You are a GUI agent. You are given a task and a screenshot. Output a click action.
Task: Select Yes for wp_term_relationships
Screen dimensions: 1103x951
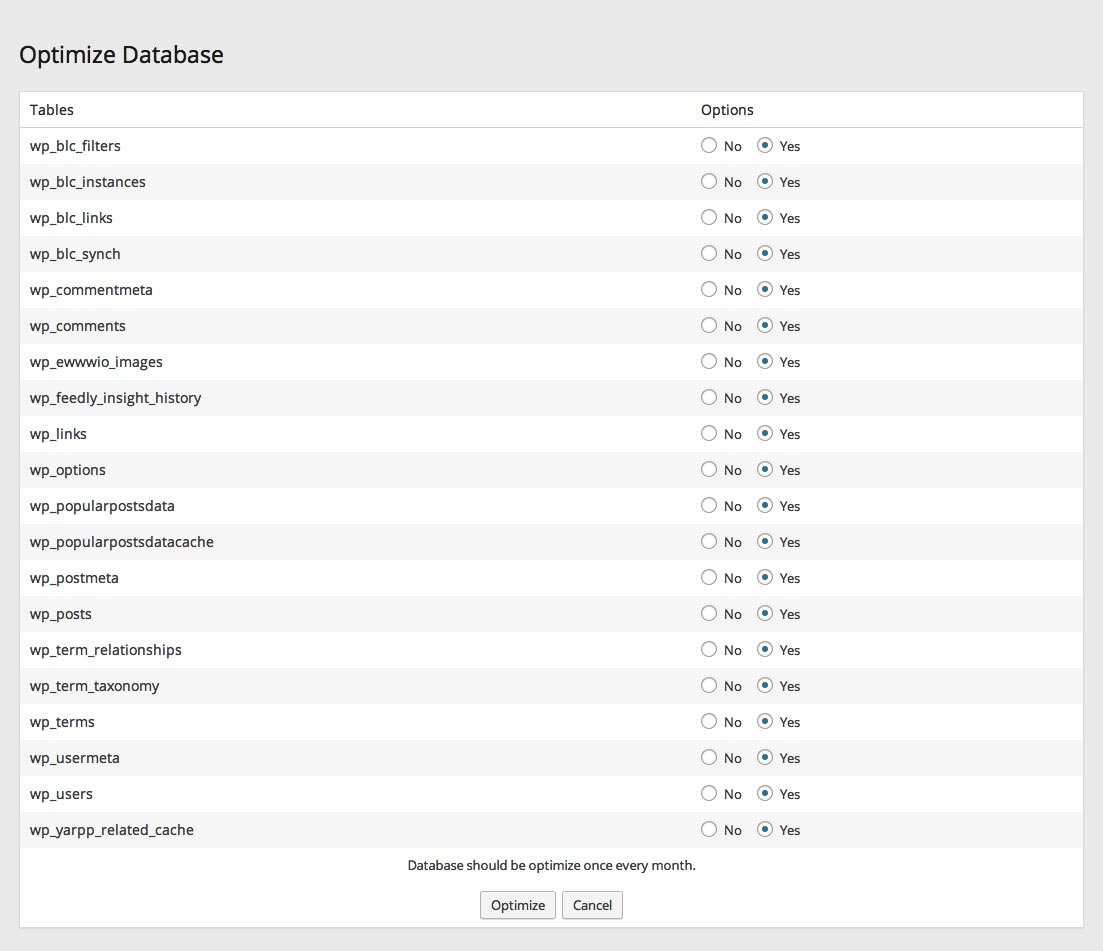pyautogui.click(x=765, y=649)
